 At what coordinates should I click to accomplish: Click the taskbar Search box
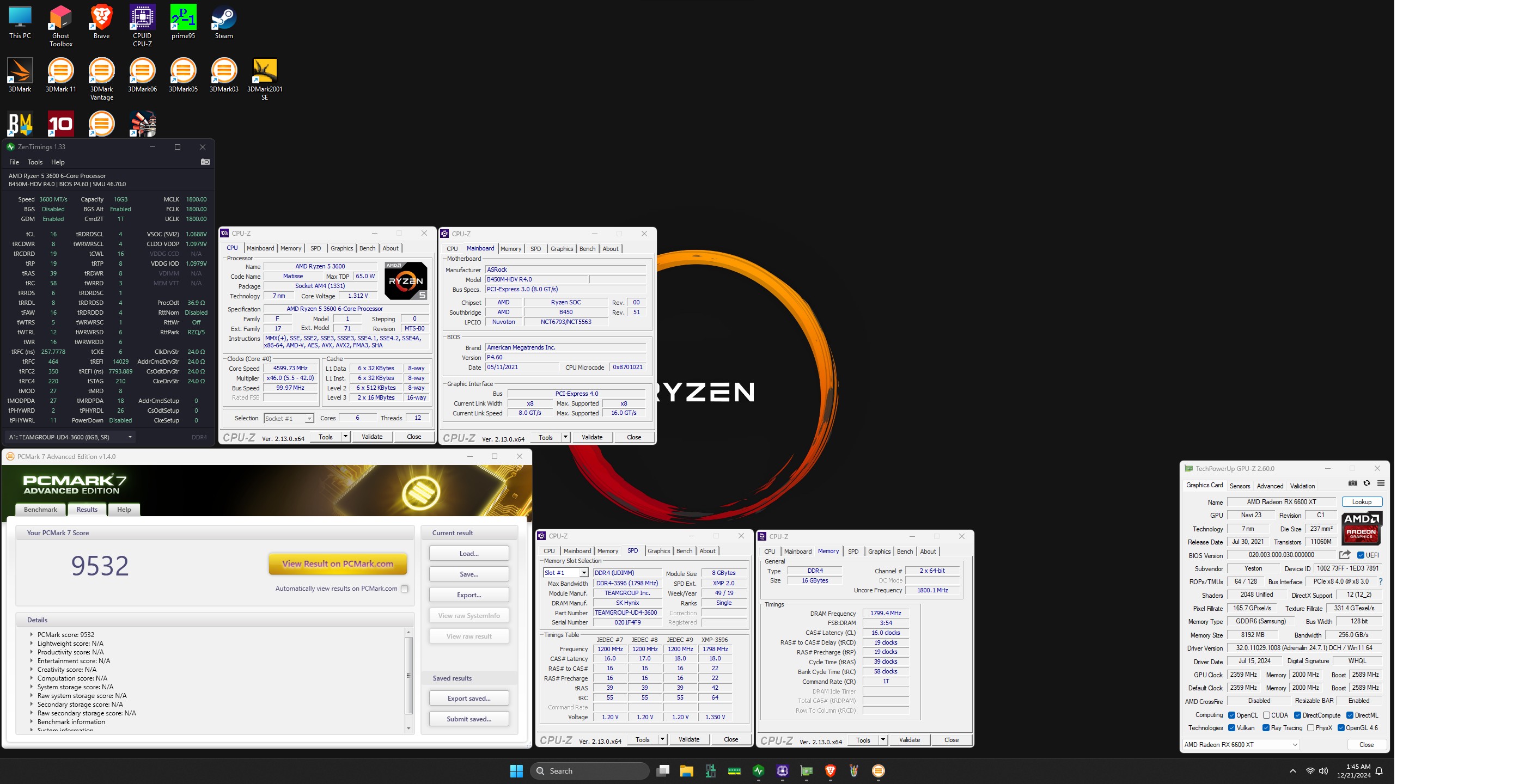coord(590,771)
